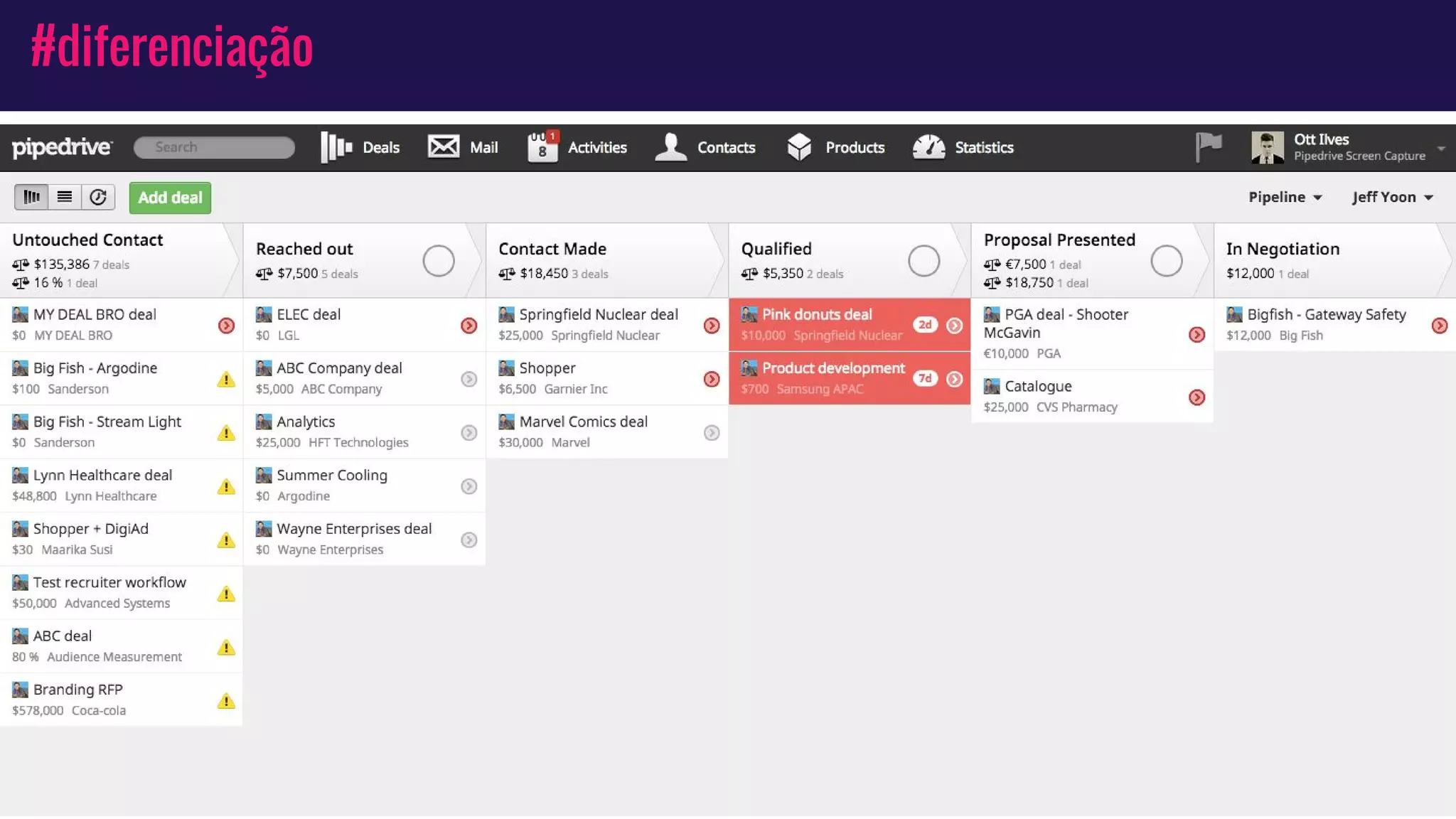Open the Marvel Comics deal link

(583, 422)
